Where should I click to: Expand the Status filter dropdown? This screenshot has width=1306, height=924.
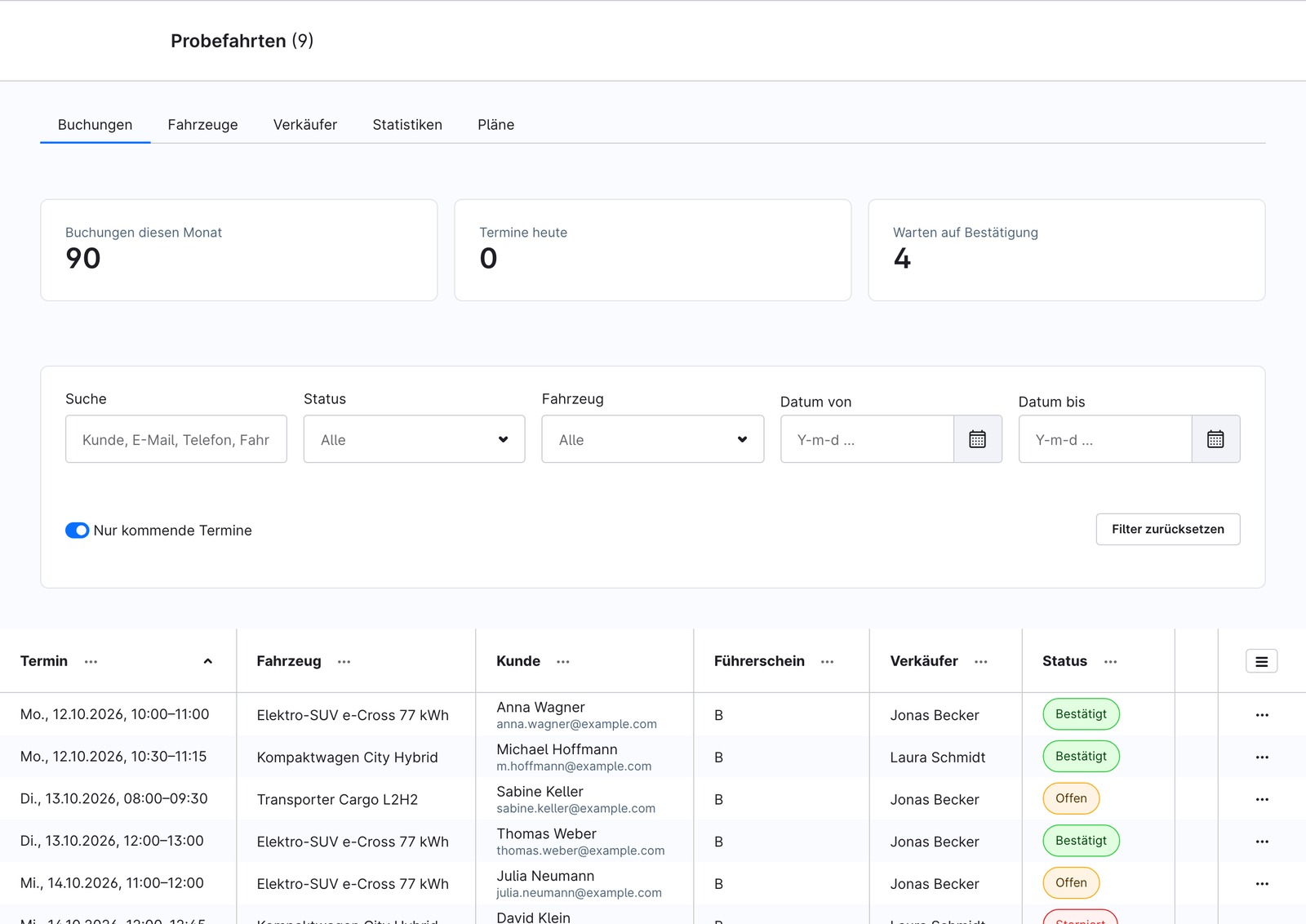pyautogui.click(x=415, y=439)
